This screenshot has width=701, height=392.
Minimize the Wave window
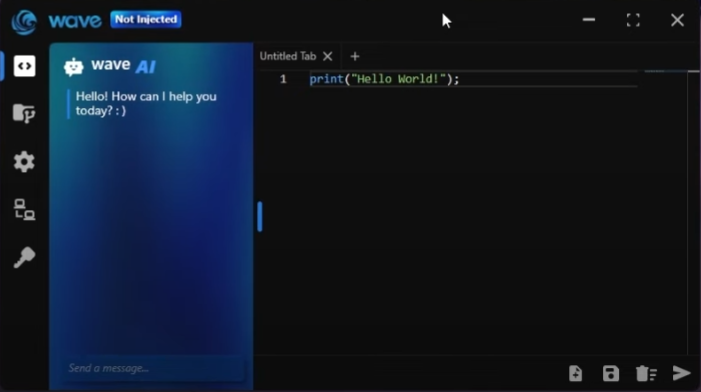tap(589, 20)
